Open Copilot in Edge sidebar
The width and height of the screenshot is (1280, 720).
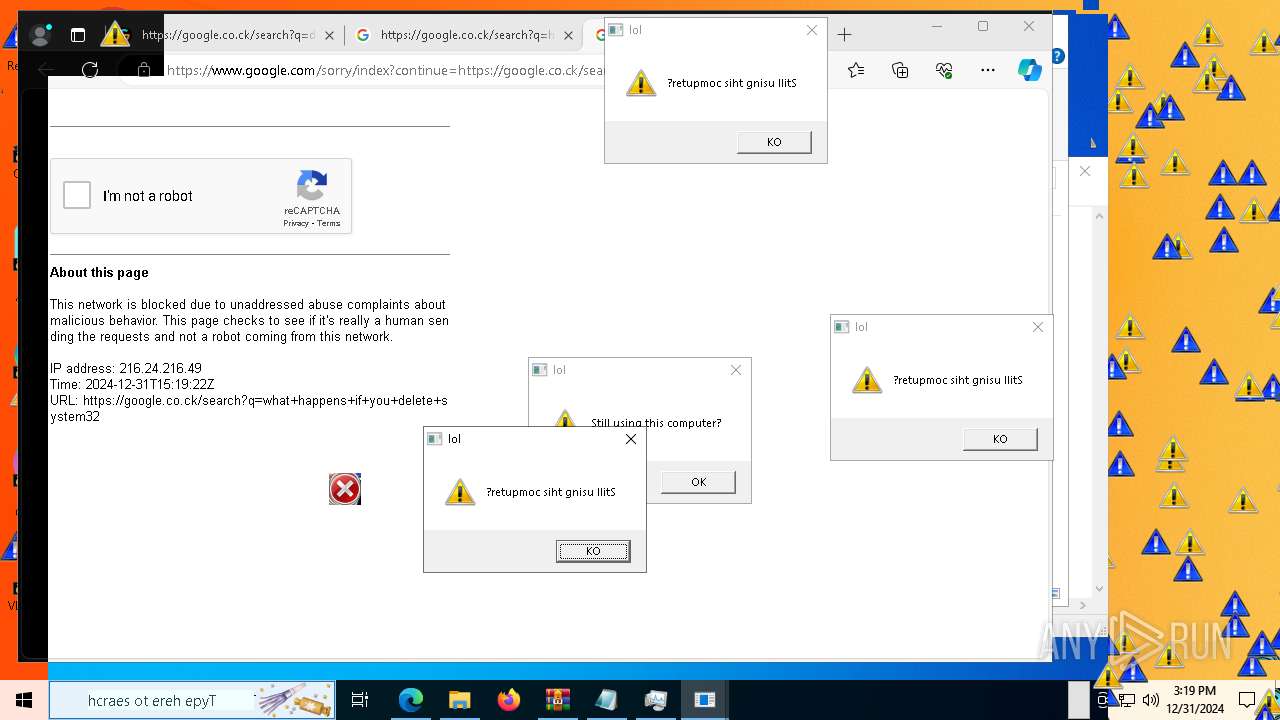click(1030, 70)
